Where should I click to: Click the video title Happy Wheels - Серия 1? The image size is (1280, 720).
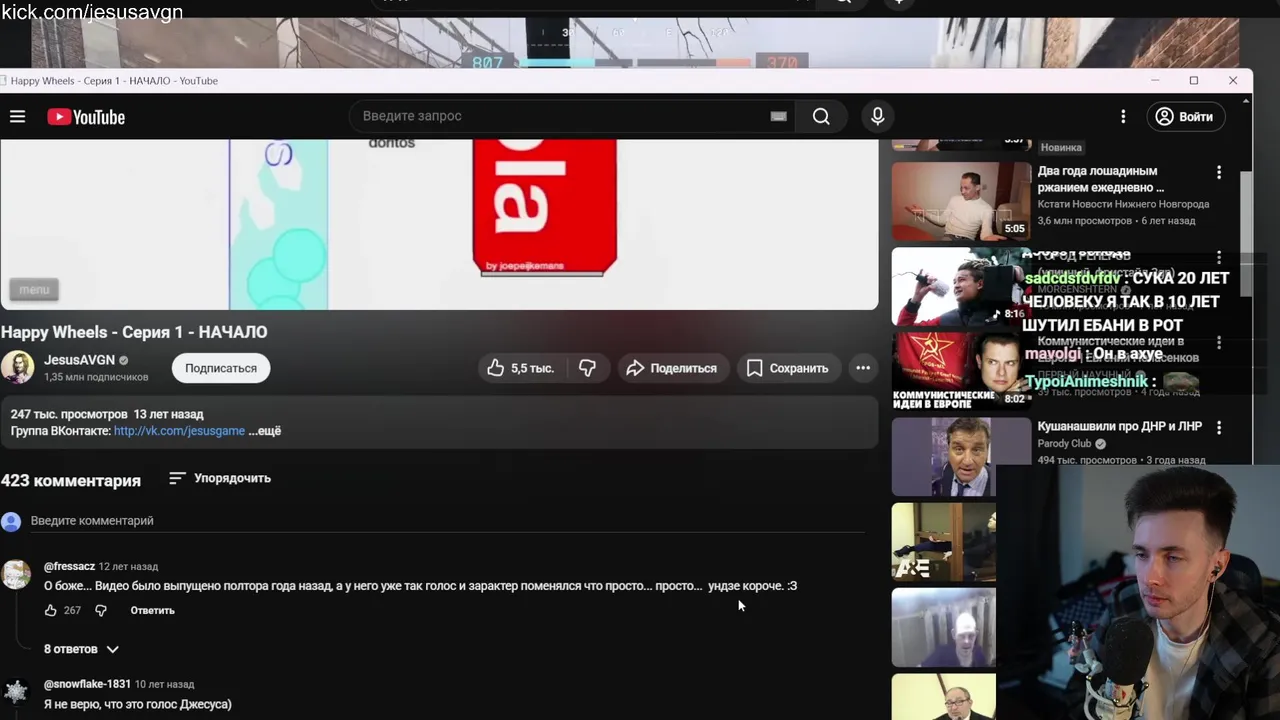[x=134, y=332]
